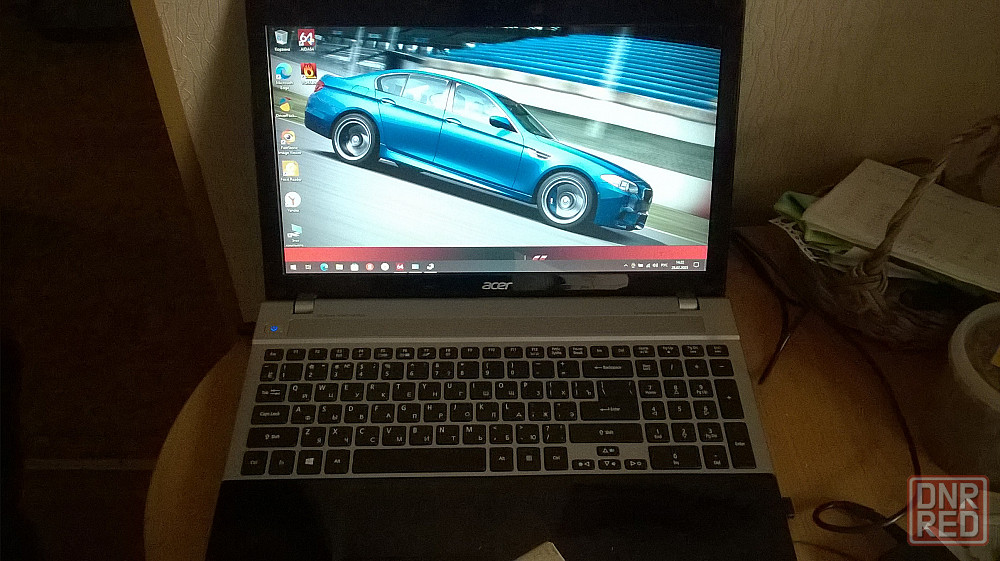Open the Yandex browser desktop shortcut
Viewport: 1000px width, 561px height.
coord(293,201)
